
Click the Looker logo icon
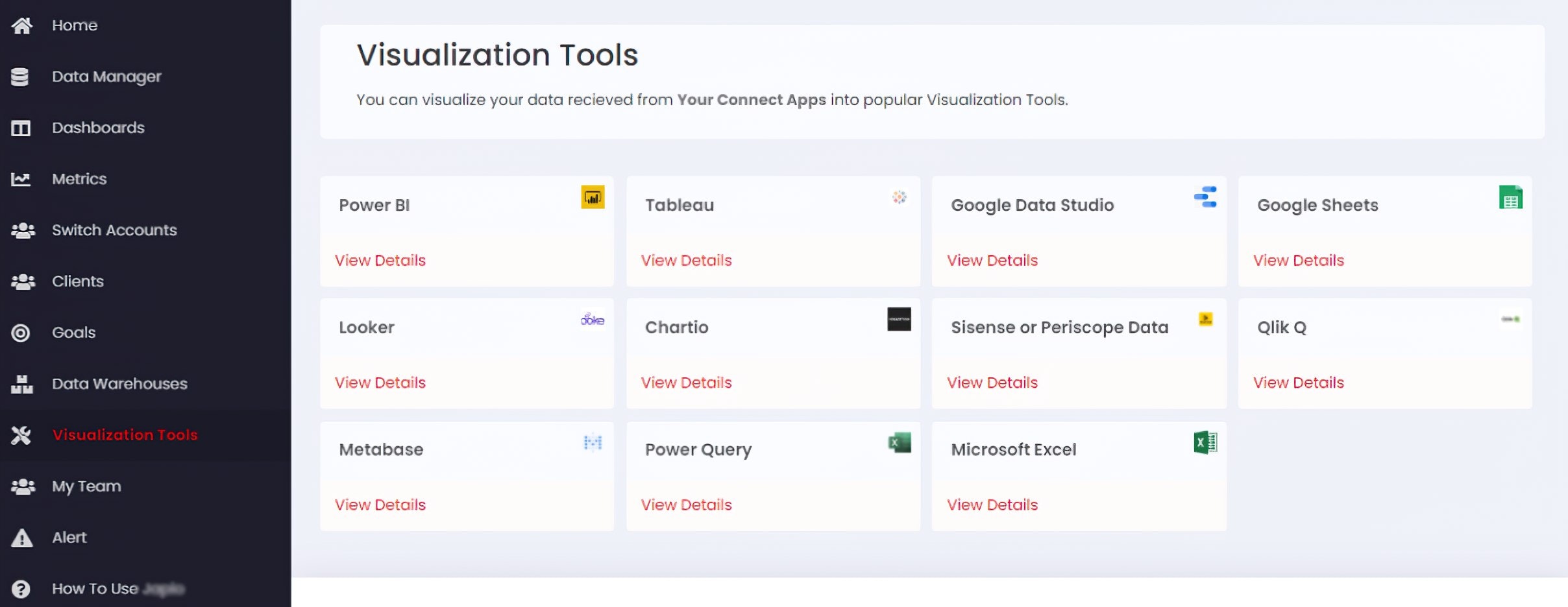pos(593,319)
